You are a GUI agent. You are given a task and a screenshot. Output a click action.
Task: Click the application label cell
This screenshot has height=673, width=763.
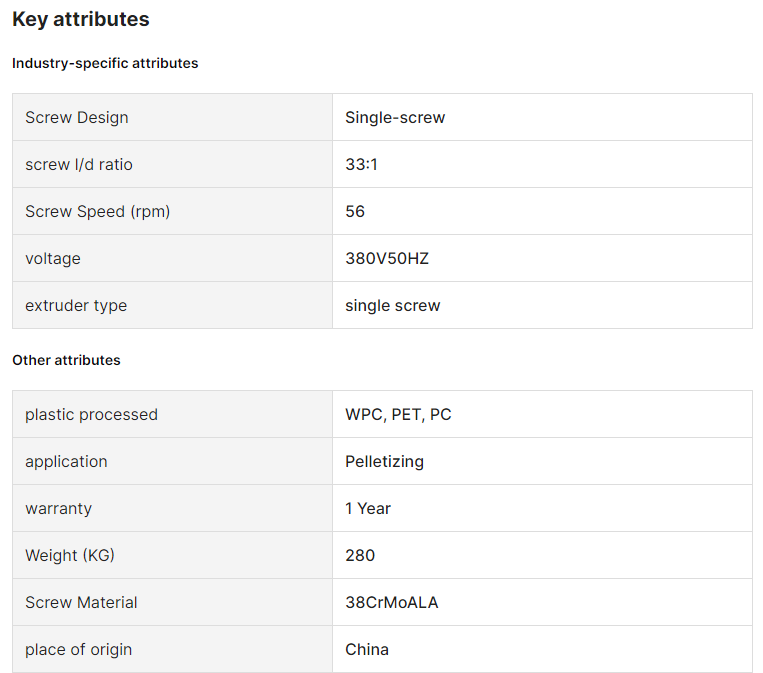coord(172,461)
